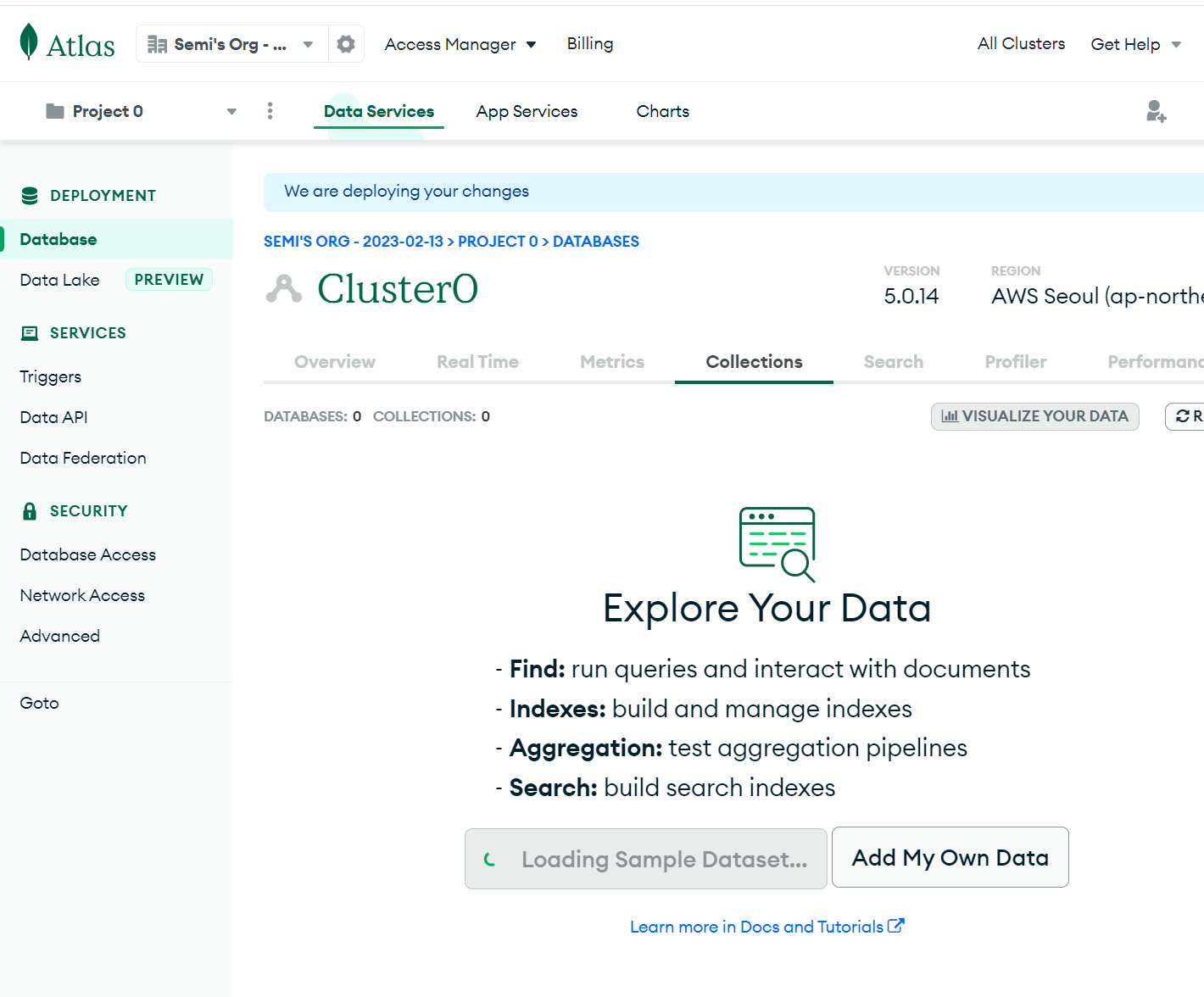Select the Real Time tab
1204x997 pixels.
click(477, 362)
